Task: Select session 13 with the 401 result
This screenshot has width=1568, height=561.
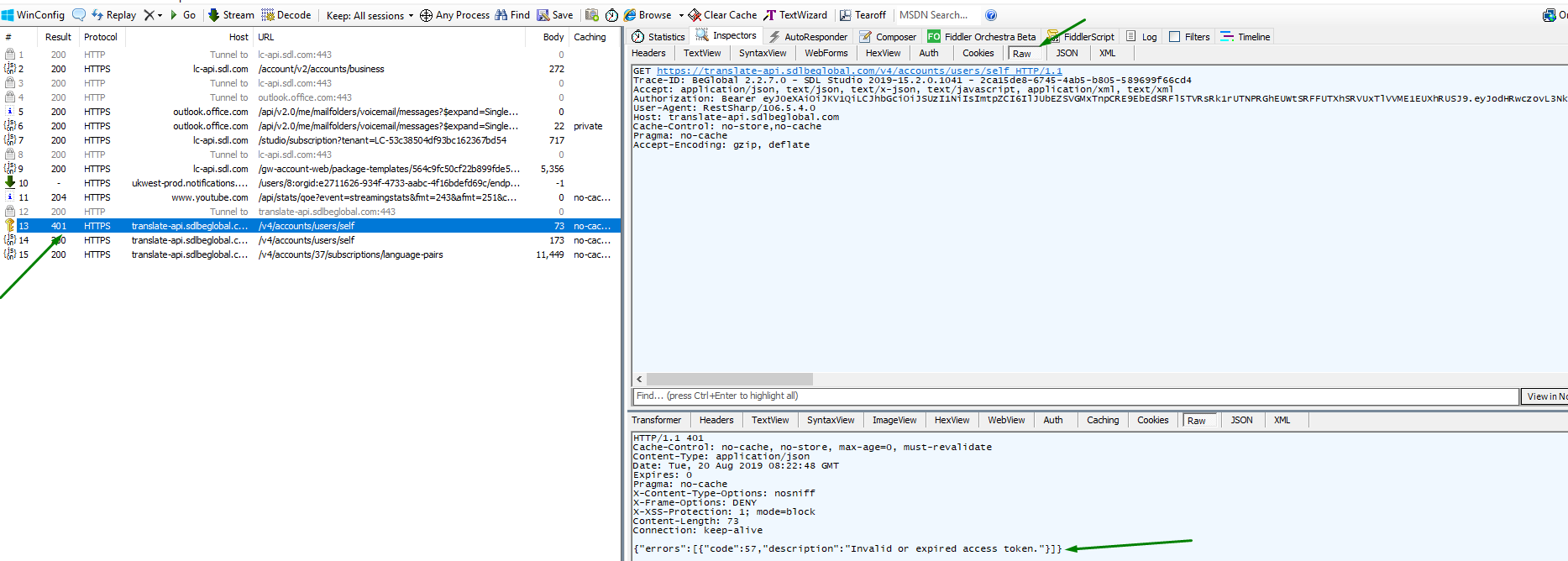Action: coord(311,226)
